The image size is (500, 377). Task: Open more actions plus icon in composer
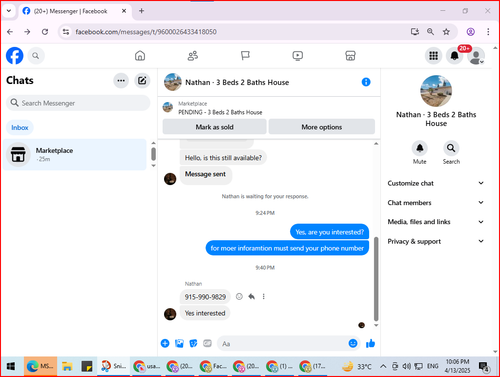pos(165,343)
